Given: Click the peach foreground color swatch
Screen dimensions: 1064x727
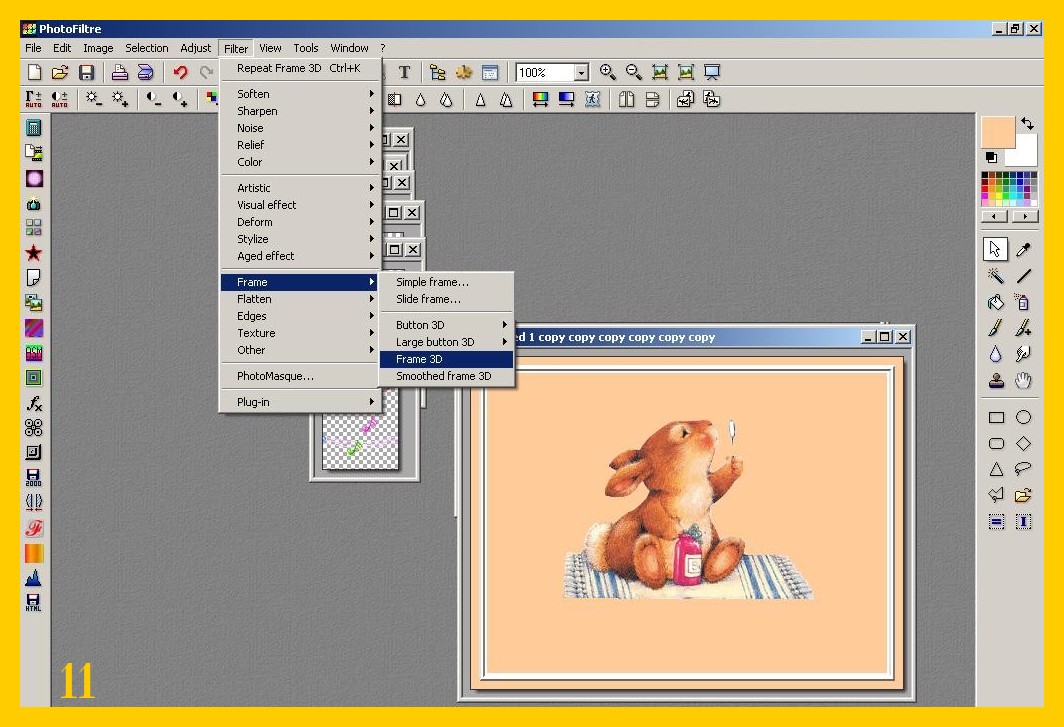Looking at the screenshot, I should click(x=997, y=132).
